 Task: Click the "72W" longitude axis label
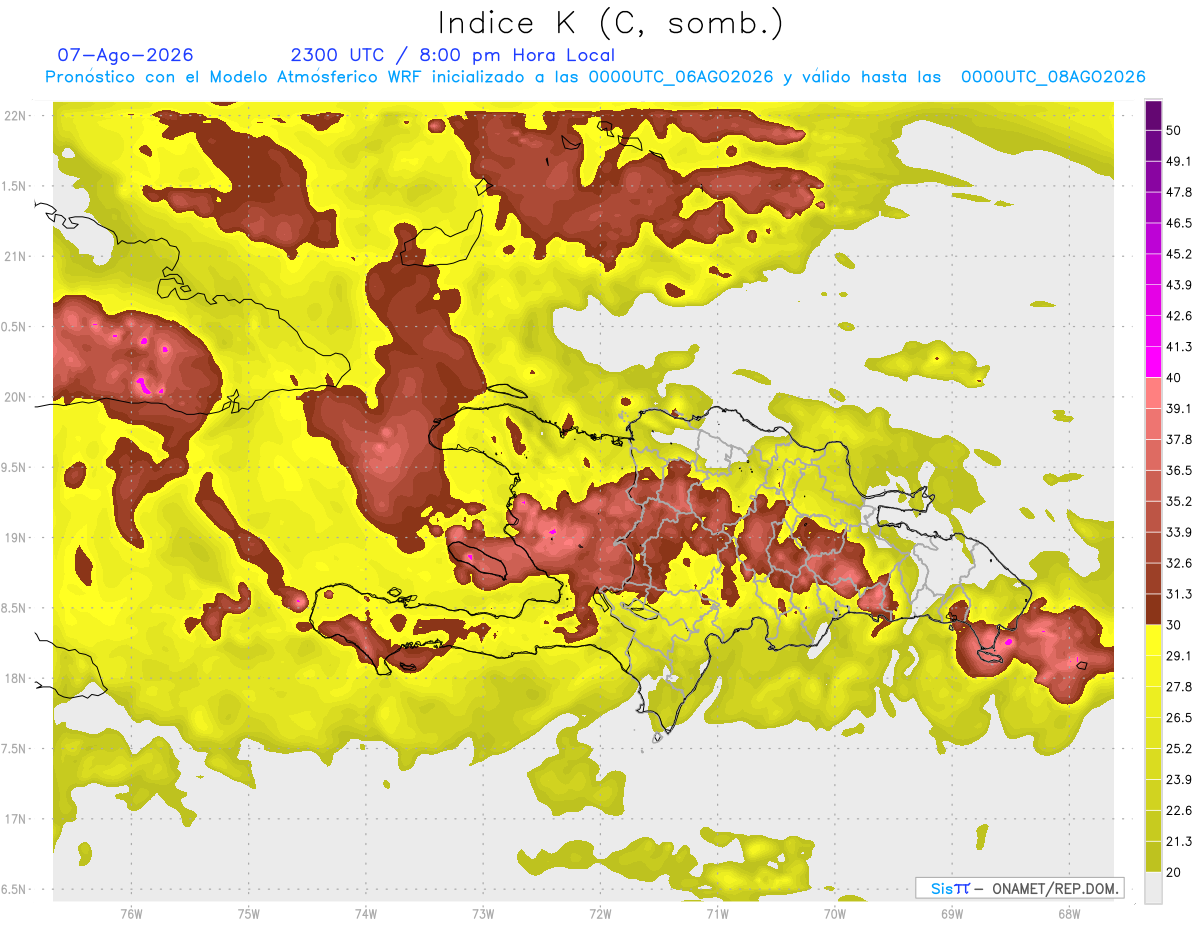[x=600, y=913]
